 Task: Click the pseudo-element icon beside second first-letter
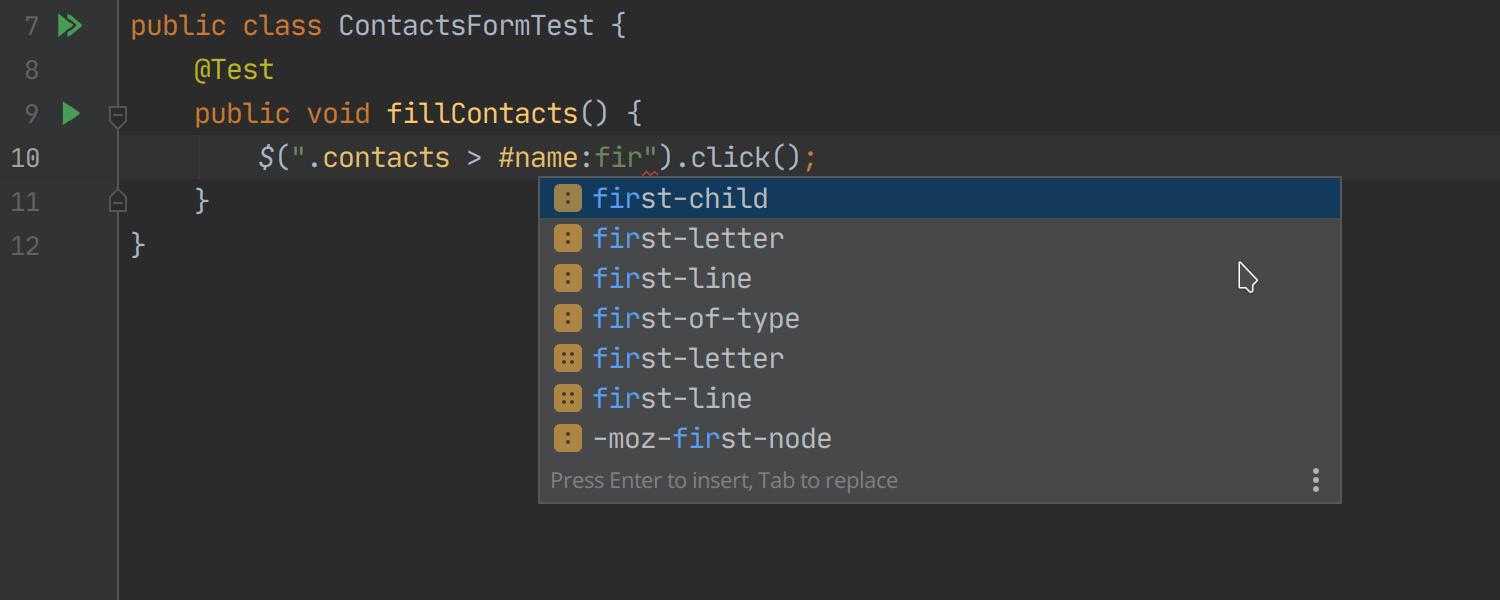coord(568,358)
